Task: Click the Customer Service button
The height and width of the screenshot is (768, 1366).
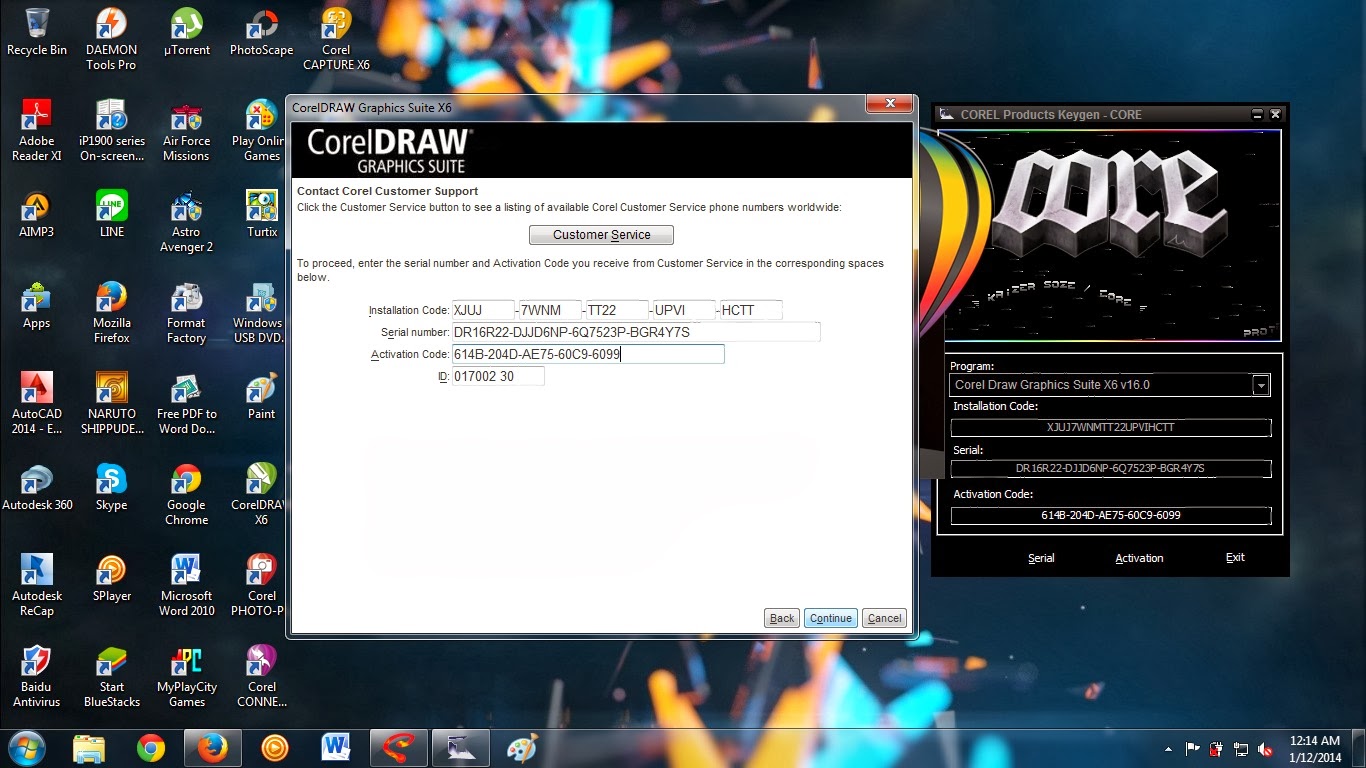Action: coord(601,235)
